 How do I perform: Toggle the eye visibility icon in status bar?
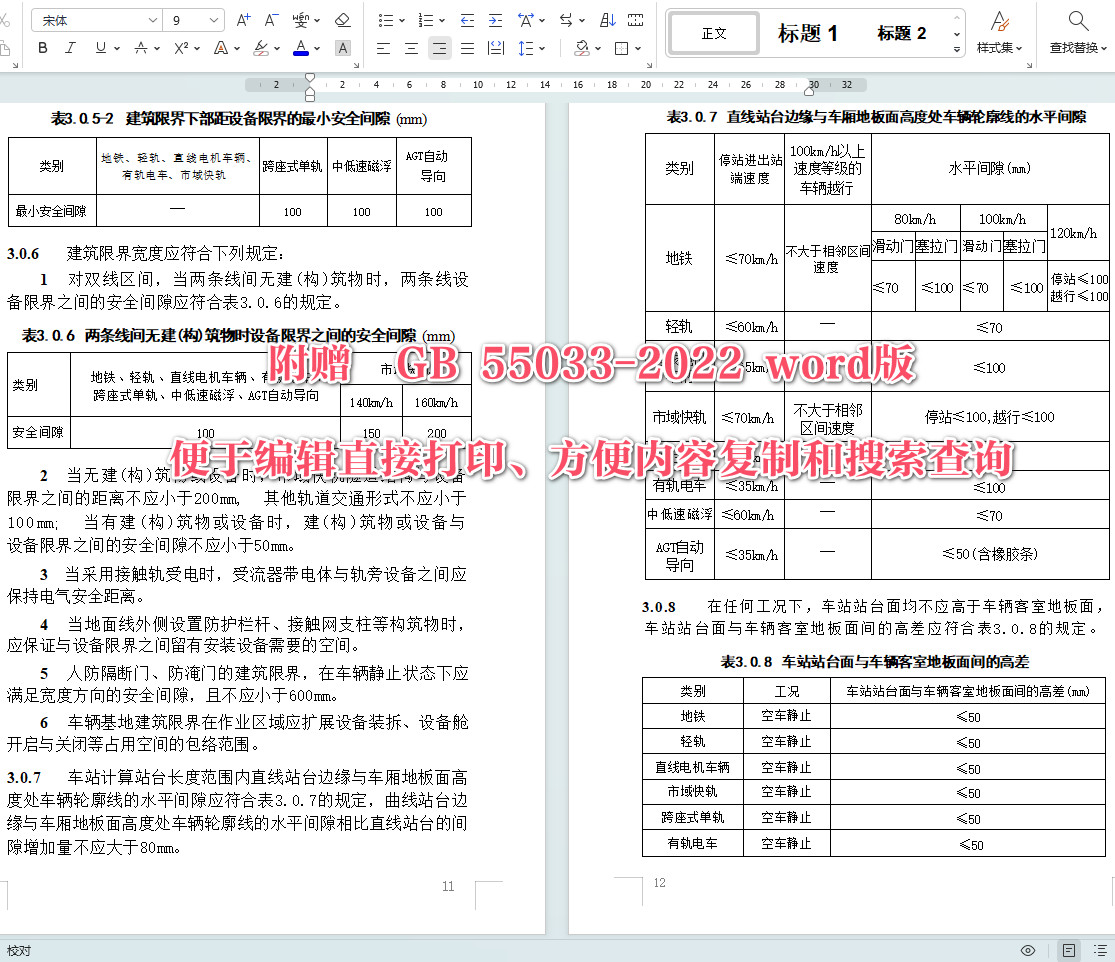click(x=1028, y=950)
